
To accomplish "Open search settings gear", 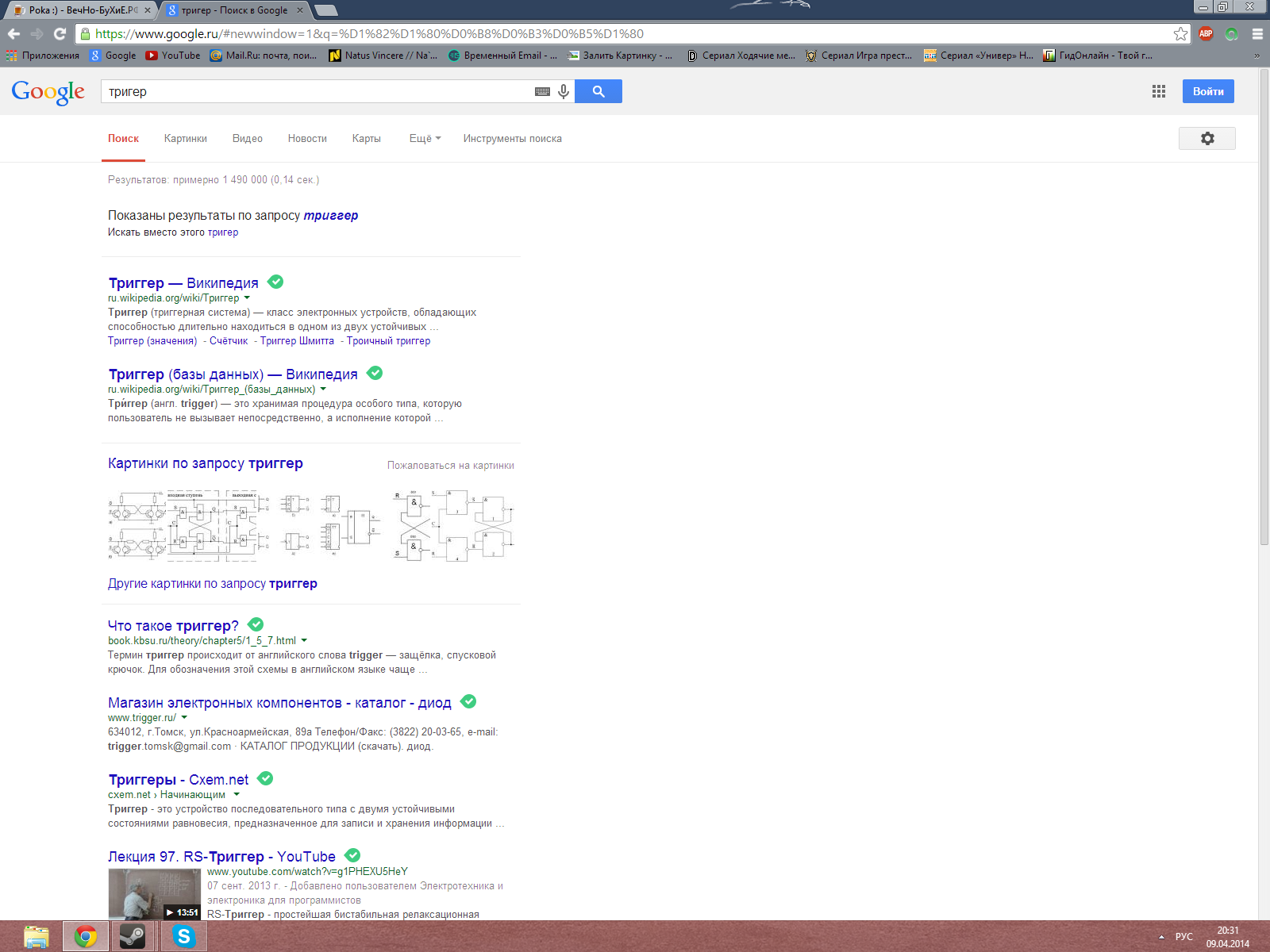I will click(1207, 139).
